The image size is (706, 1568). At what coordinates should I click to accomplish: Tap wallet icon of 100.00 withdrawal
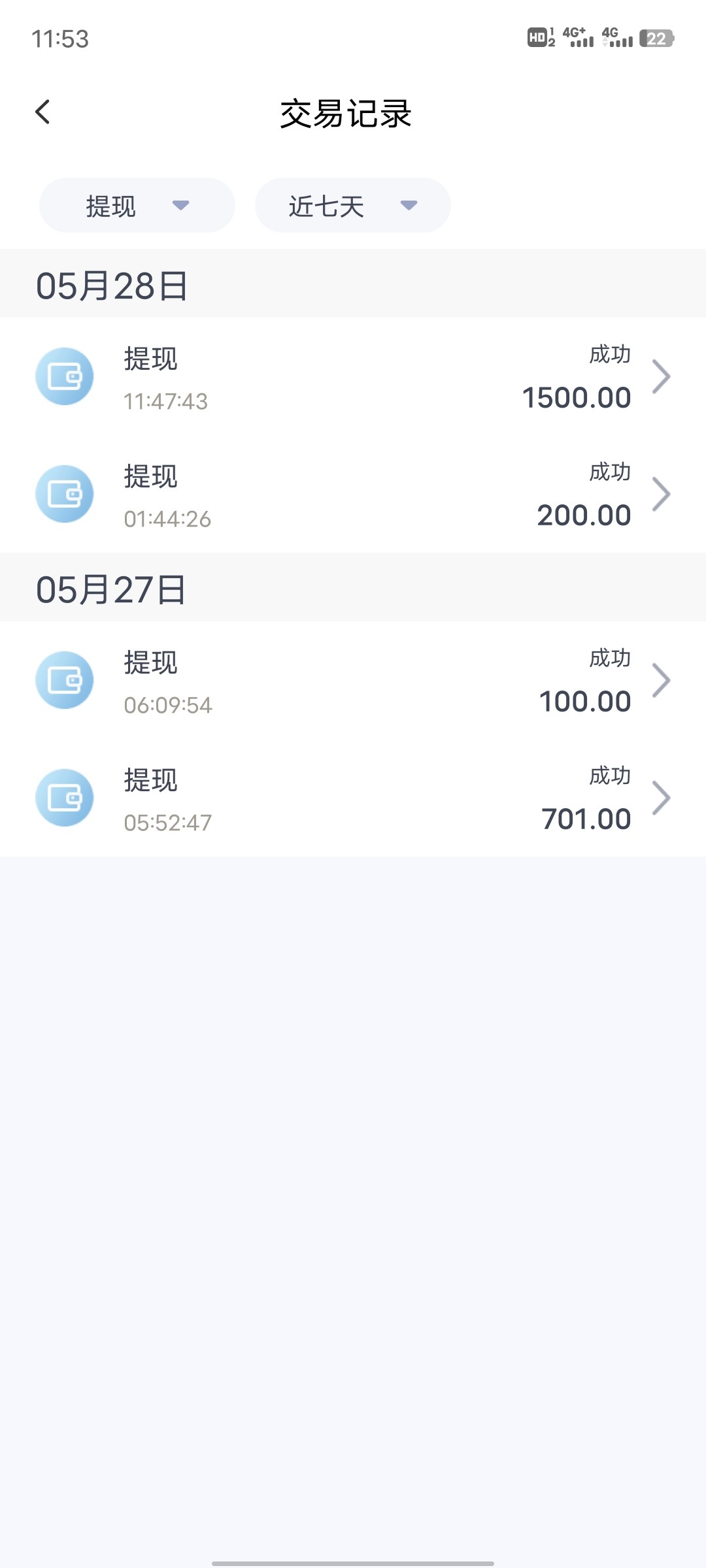coord(64,680)
